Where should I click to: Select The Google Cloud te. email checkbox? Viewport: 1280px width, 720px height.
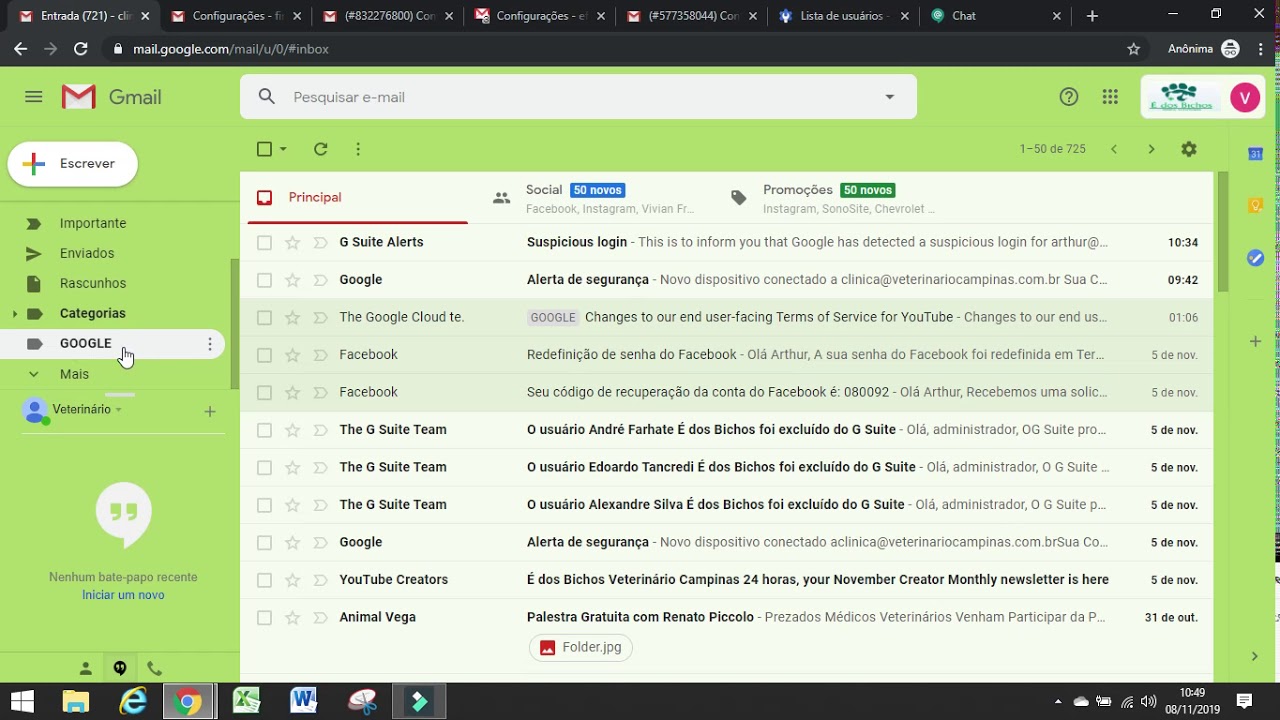pyautogui.click(x=264, y=318)
